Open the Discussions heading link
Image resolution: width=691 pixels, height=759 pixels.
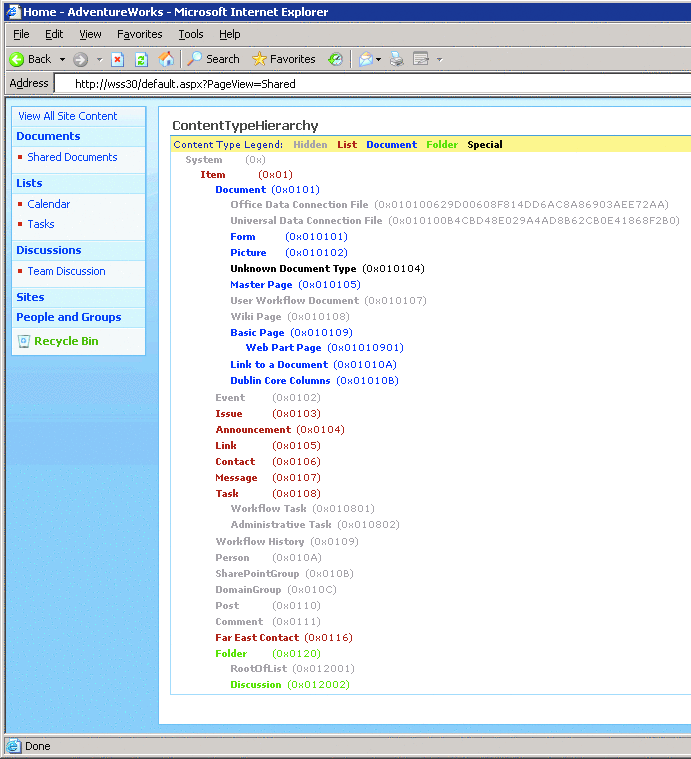click(49, 250)
